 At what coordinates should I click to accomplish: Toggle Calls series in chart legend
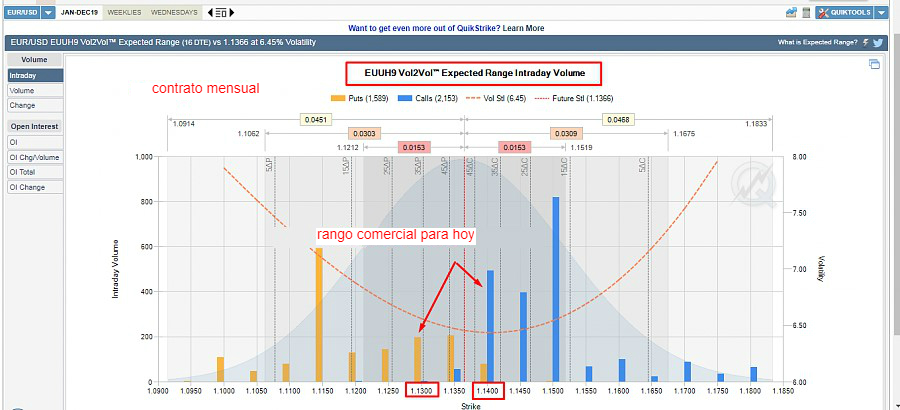pyautogui.click(x=420, y=99)
